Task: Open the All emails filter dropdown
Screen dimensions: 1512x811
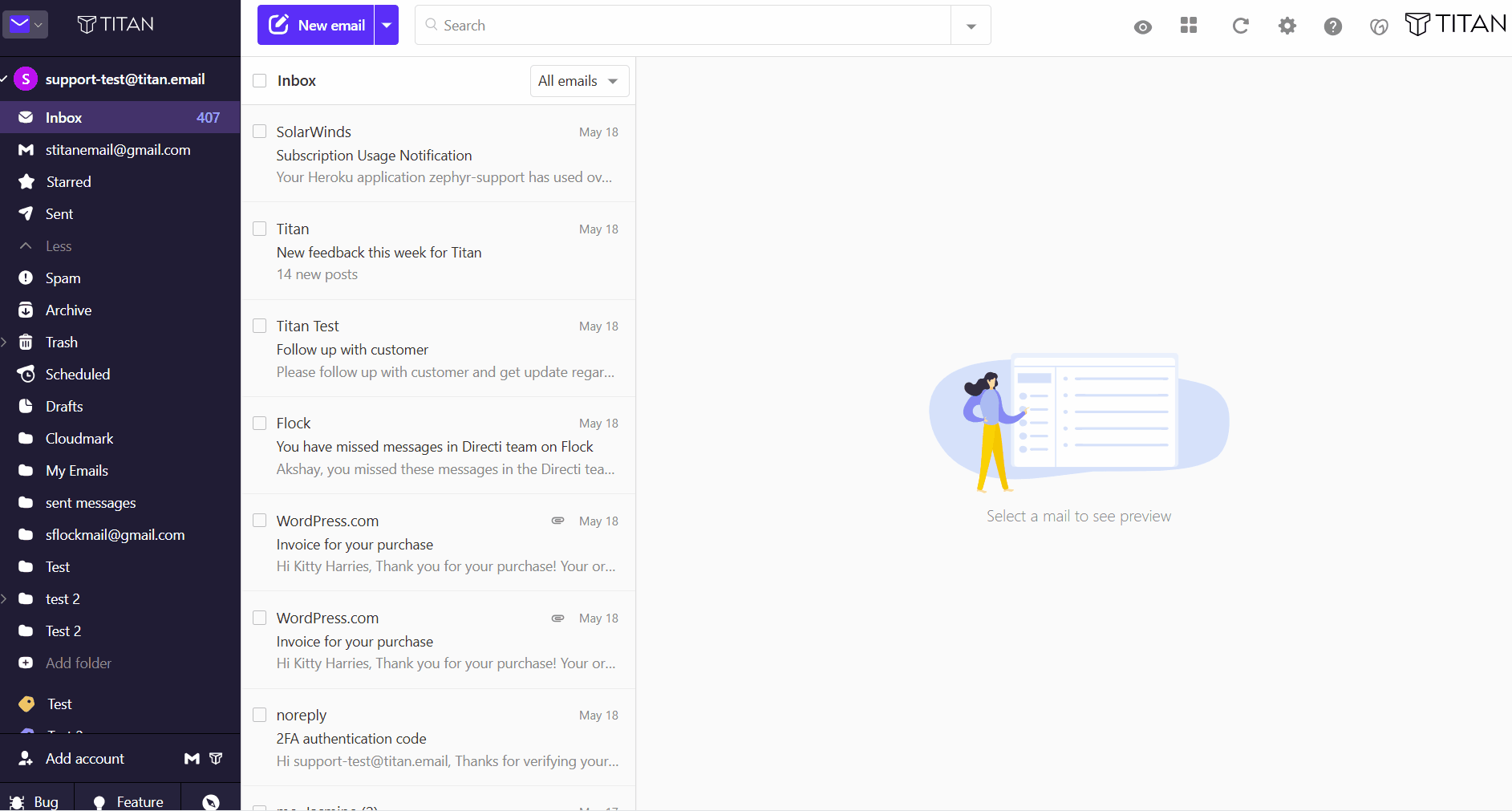Action: 579,81
